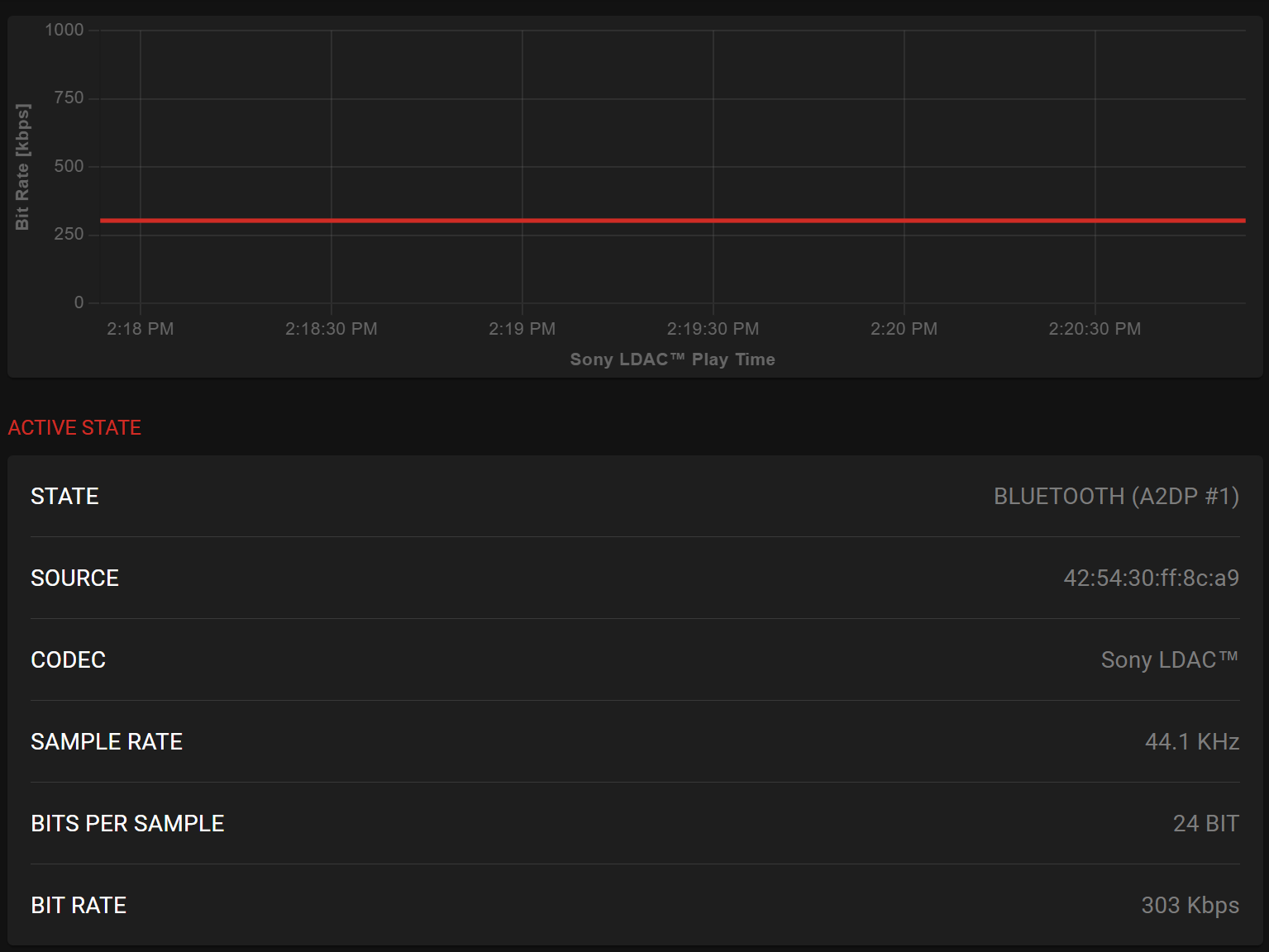Click the 2:18:30 PM time axis label
Image resolution: width=1269 pixels, height=952 pixels.
(x=332, y=329)
